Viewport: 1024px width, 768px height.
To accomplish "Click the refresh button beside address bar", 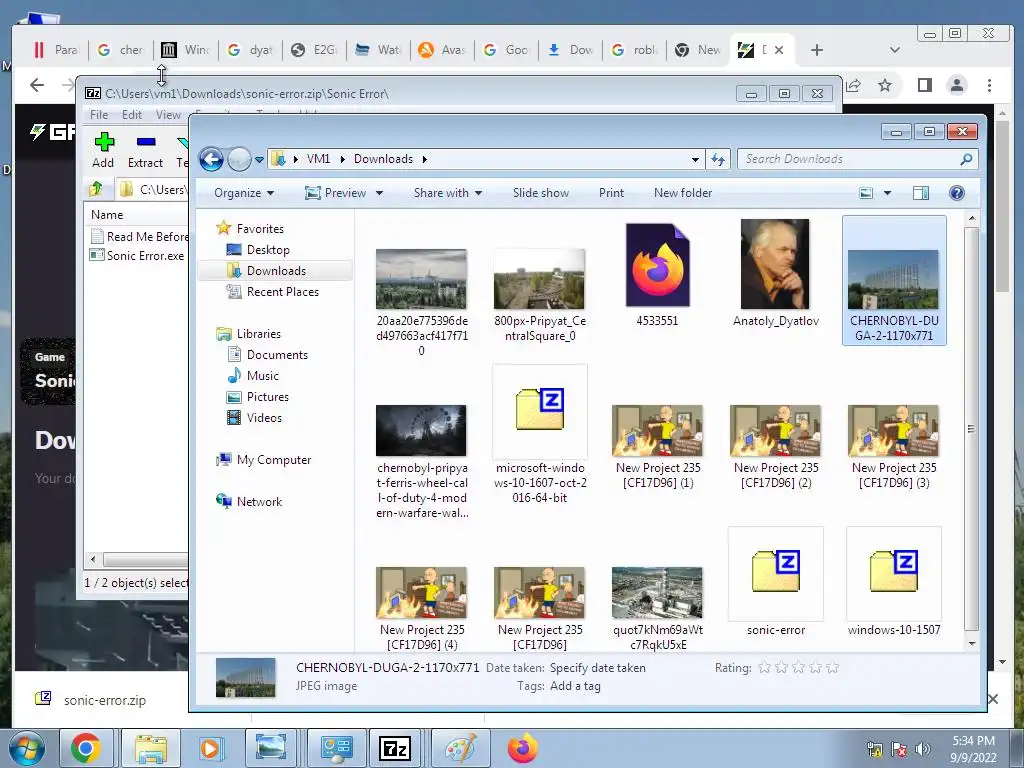I will [718, 159].
